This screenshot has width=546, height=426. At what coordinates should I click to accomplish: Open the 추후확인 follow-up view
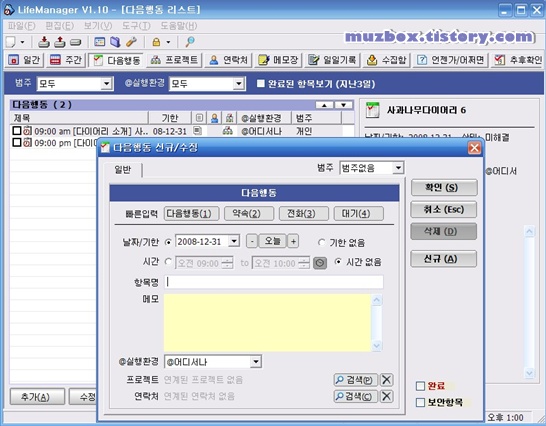518,60
